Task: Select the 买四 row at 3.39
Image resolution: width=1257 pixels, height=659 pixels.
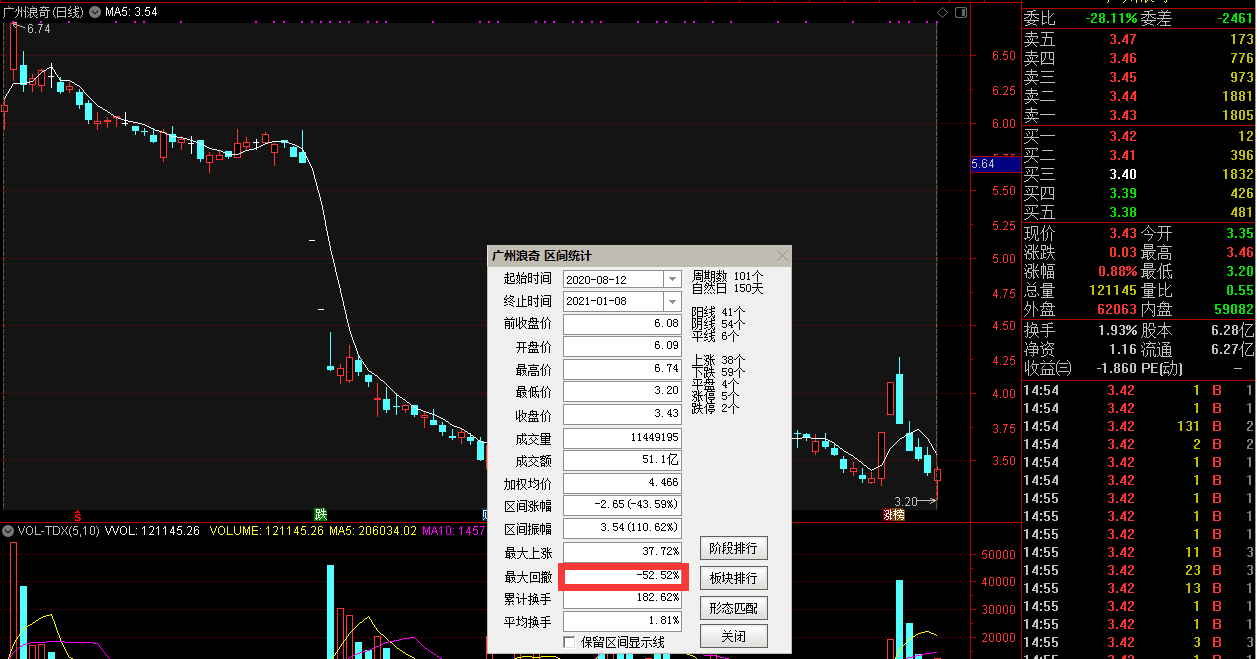Action: pos(1138,193)
